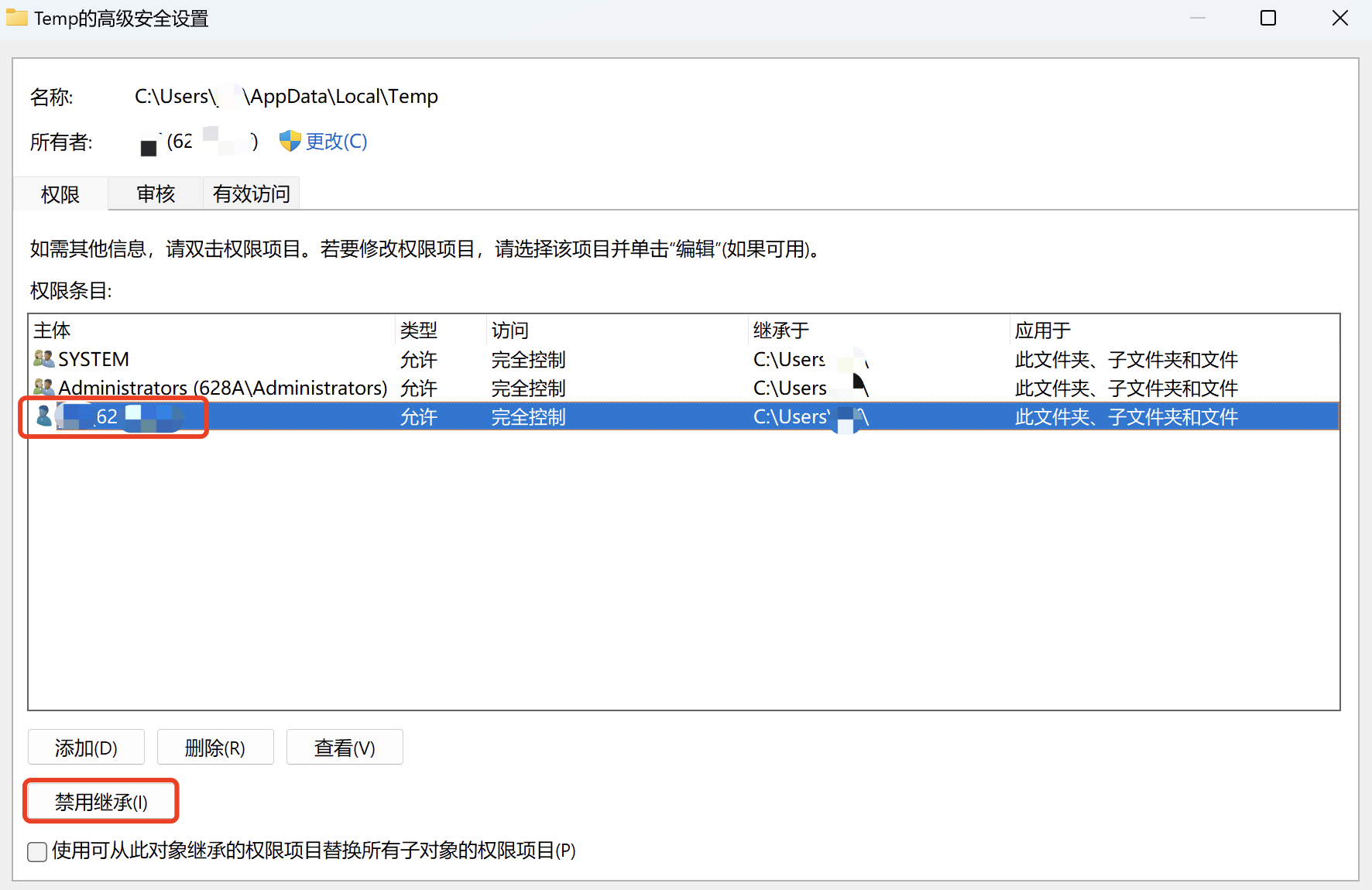Click 禁用继承(I)

101,801
